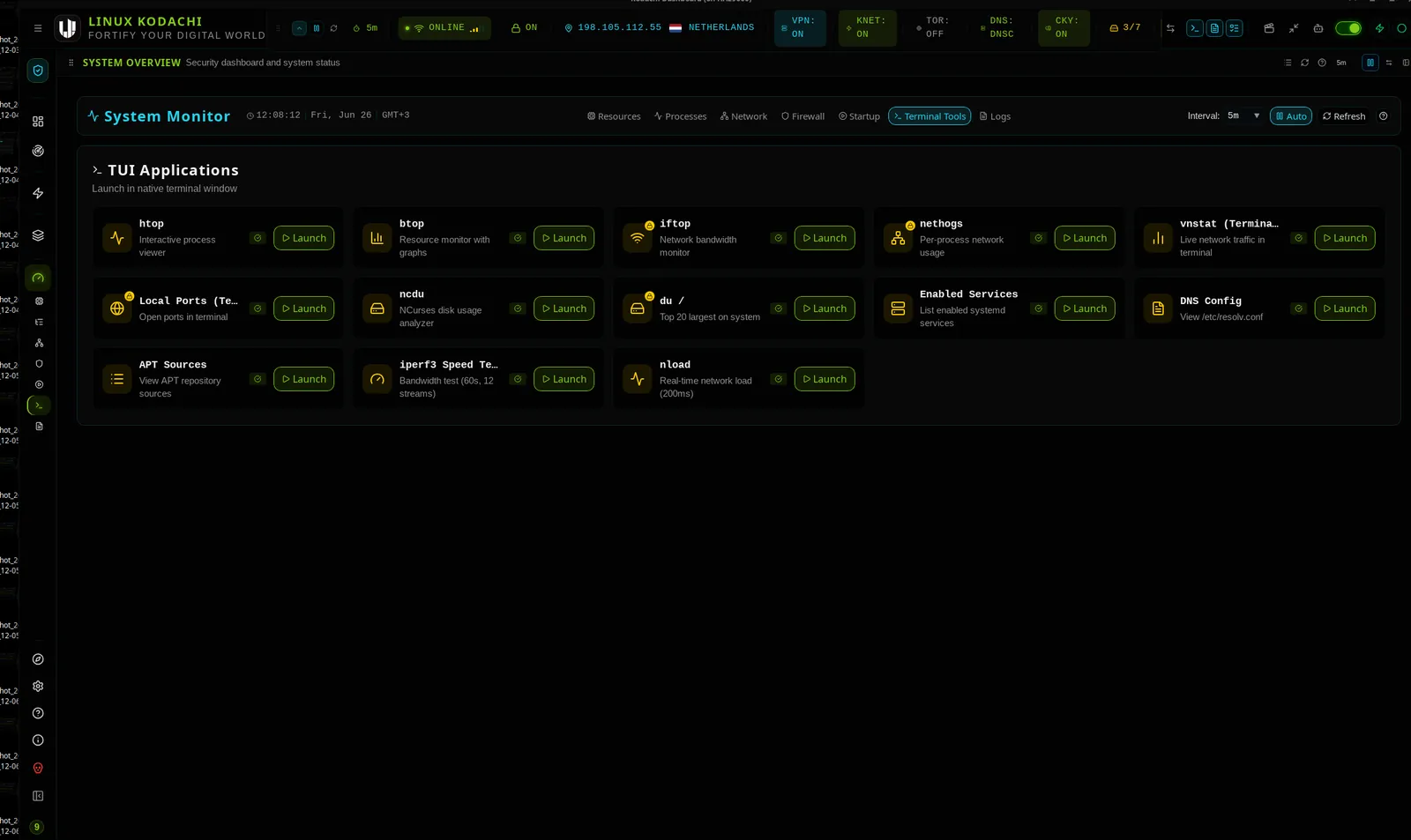Viewport: 1411px width, 840px height.
Task: Select the Terminal Tools tab
Action: pyautogui.click(x=929, y=116)
